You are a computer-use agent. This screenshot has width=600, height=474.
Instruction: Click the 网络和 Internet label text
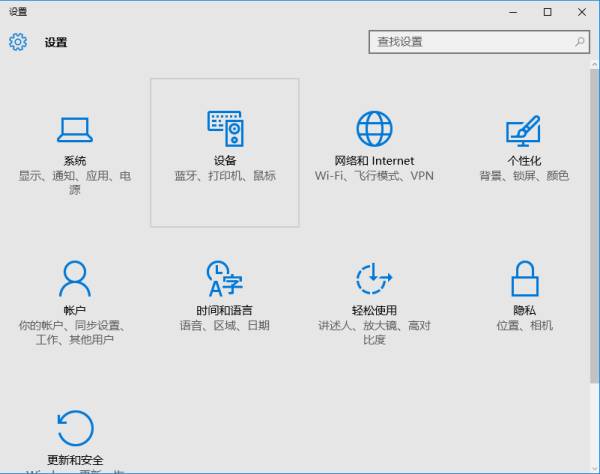tap(374, 161)
